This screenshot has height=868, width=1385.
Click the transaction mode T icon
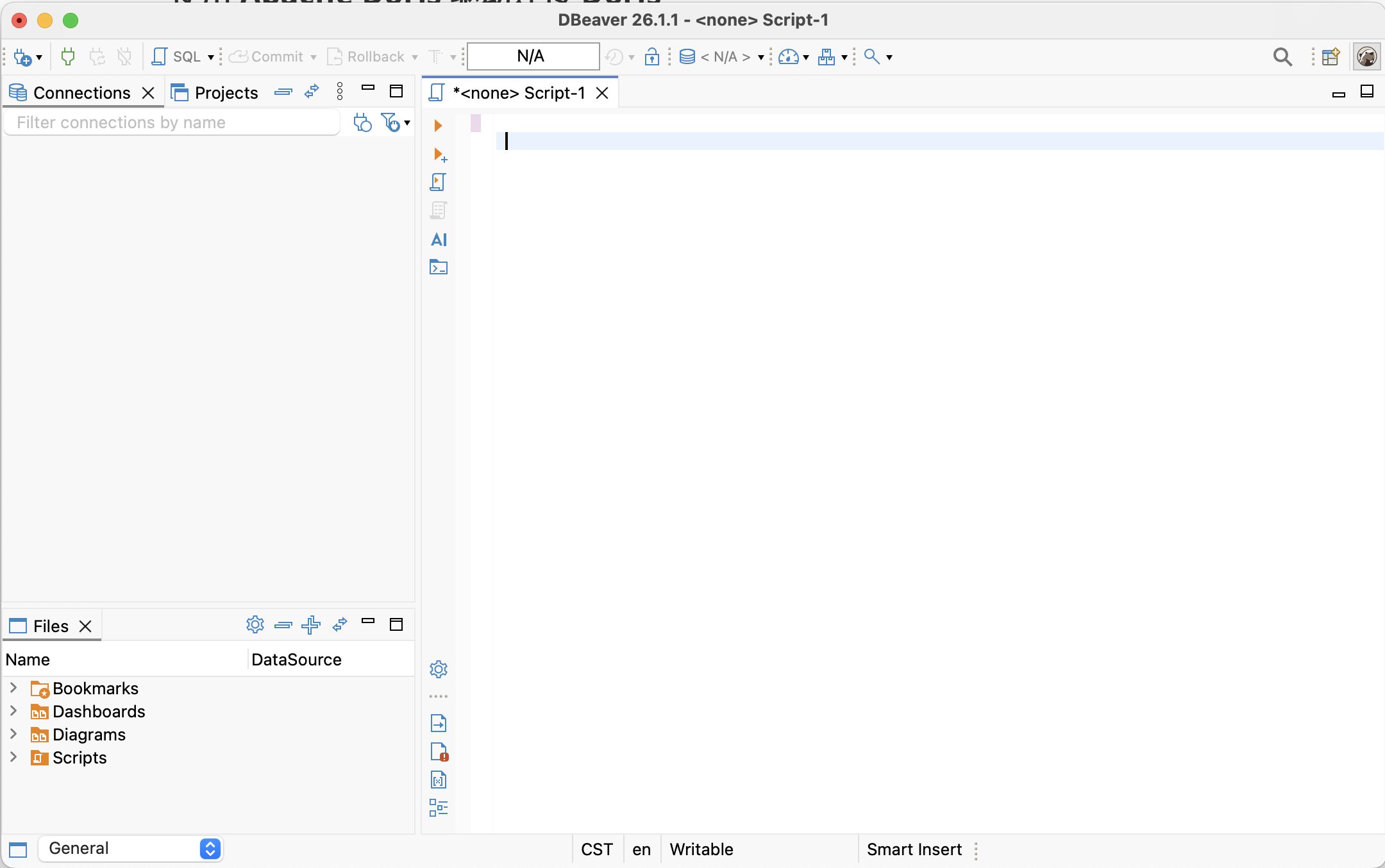click(435, 57)
